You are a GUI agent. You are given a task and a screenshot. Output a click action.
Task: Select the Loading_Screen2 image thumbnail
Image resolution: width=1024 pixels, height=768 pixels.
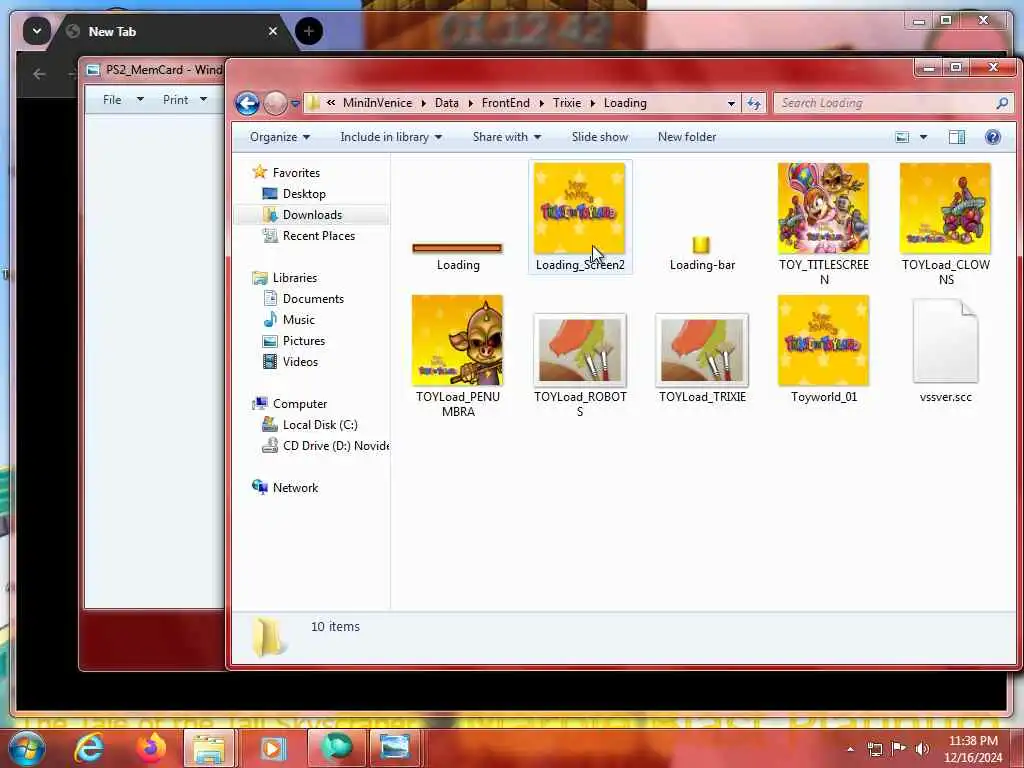pyautogui.click(x=579, y=208)
